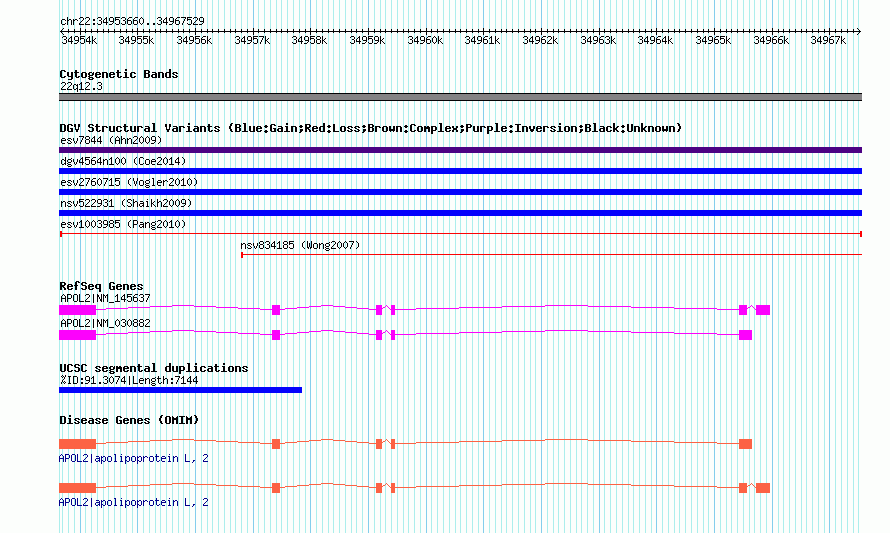This screenshot has width=890, height=533.
Task: Select the nsv834185 (Wong2007) loss line
Action: tap(551, 255)
